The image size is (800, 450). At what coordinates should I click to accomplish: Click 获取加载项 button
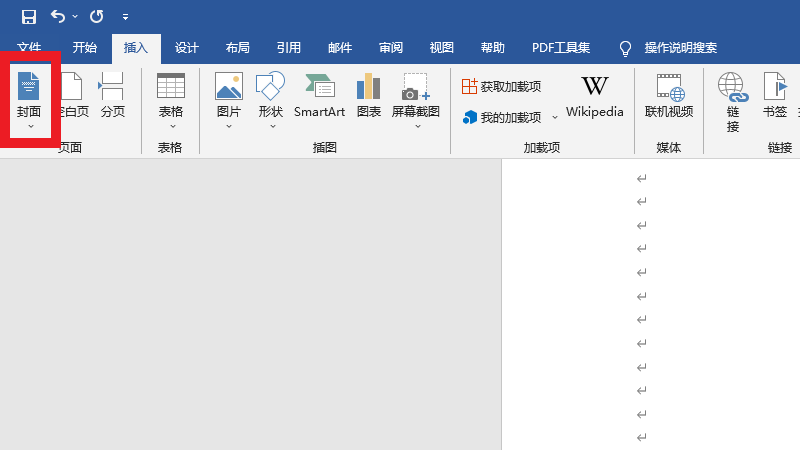[501, 87]
